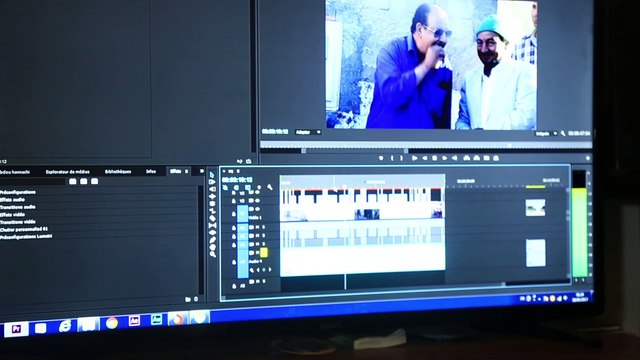Open the Transitions audio folder
640x360 pixels.
[18, 207]
